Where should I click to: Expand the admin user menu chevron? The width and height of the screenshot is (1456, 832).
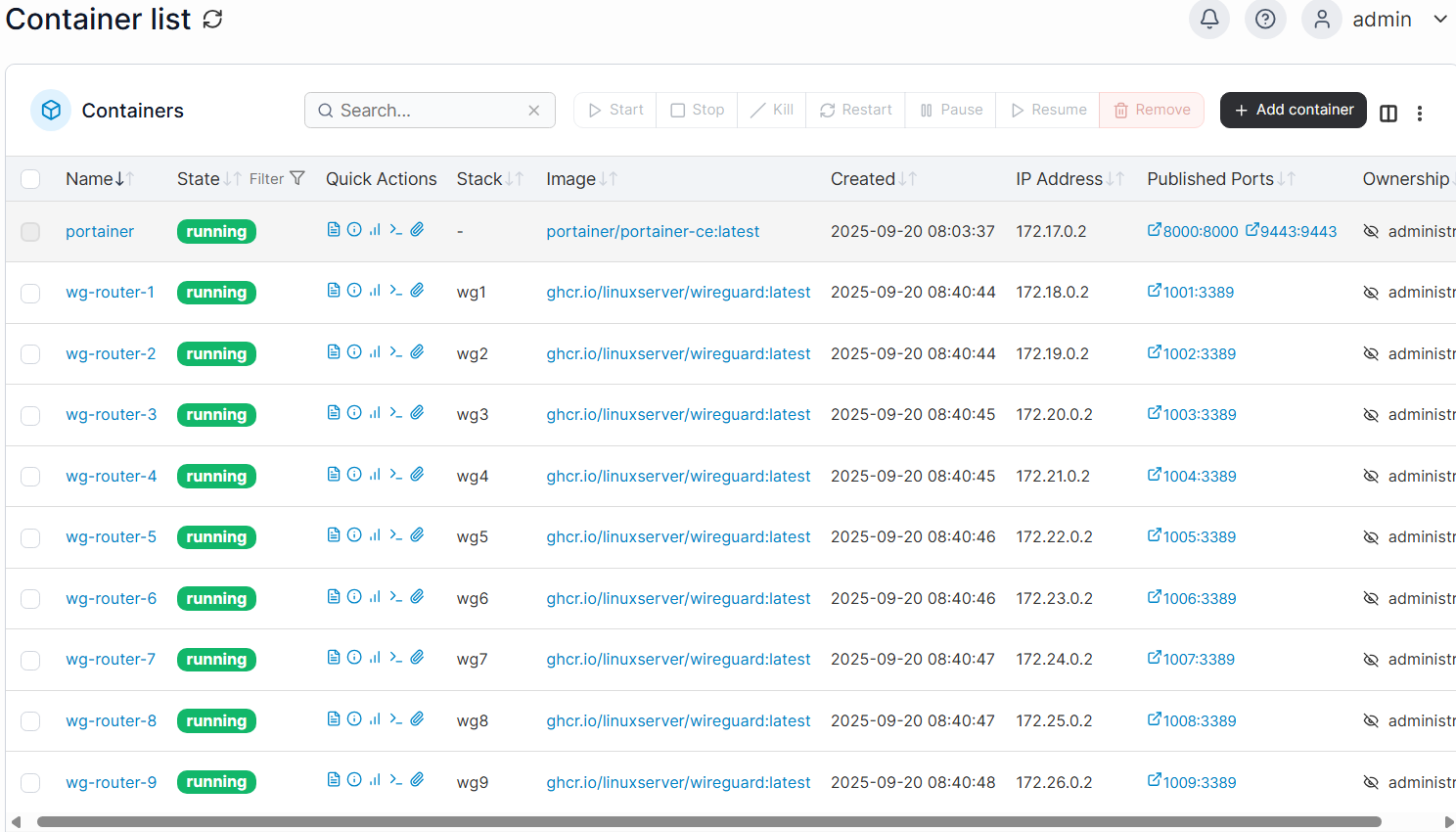tap(1440, 19)
